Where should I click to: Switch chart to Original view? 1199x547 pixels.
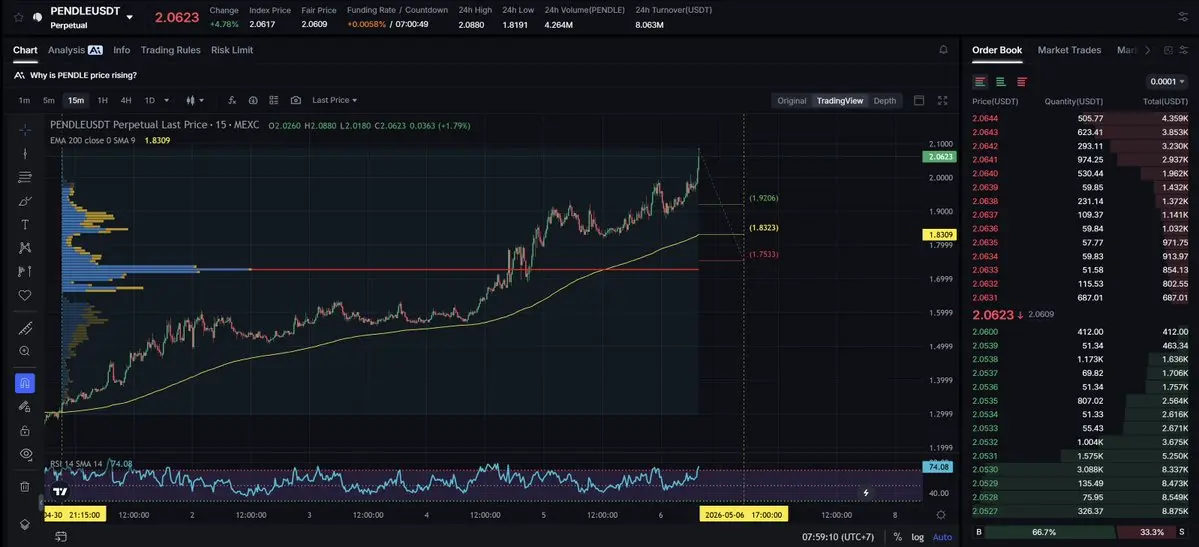pyautogui.click(x=791, y=101)
